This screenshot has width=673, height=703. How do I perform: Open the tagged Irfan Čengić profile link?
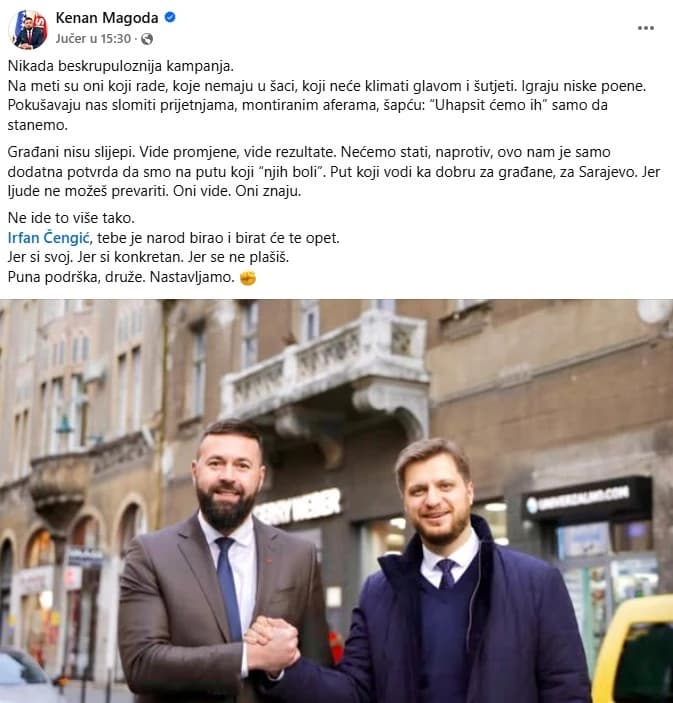point(49,238)
